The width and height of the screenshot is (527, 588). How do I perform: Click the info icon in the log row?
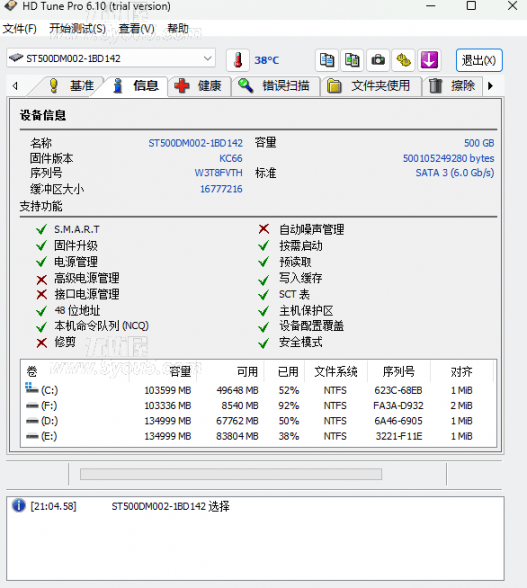[18, 506]
